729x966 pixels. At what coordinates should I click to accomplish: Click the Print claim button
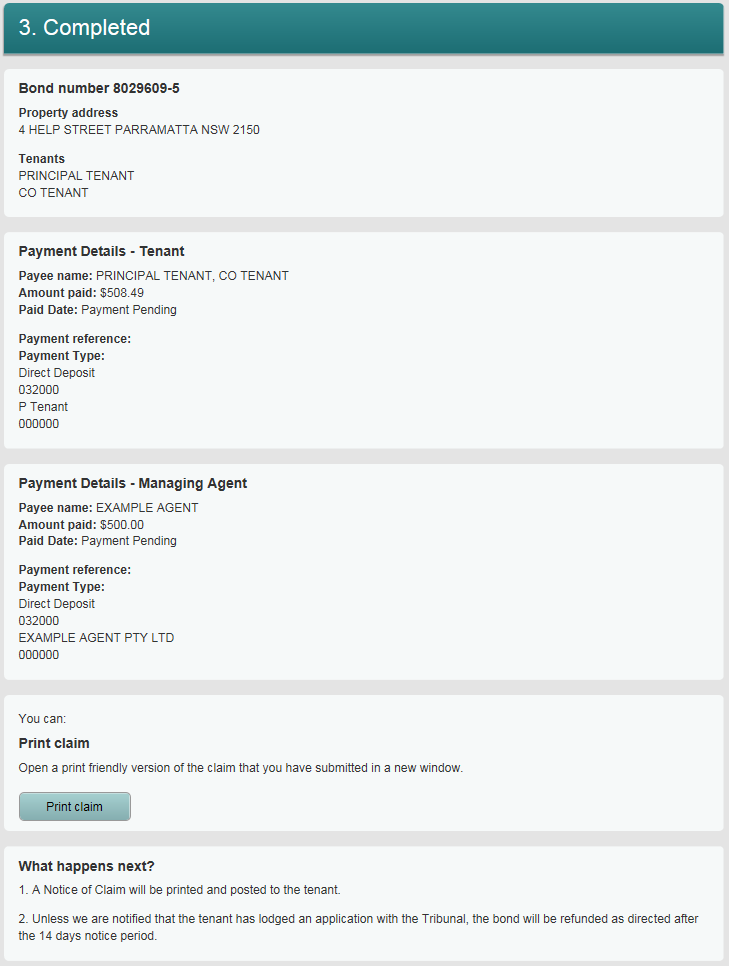(x=74, y=806)
